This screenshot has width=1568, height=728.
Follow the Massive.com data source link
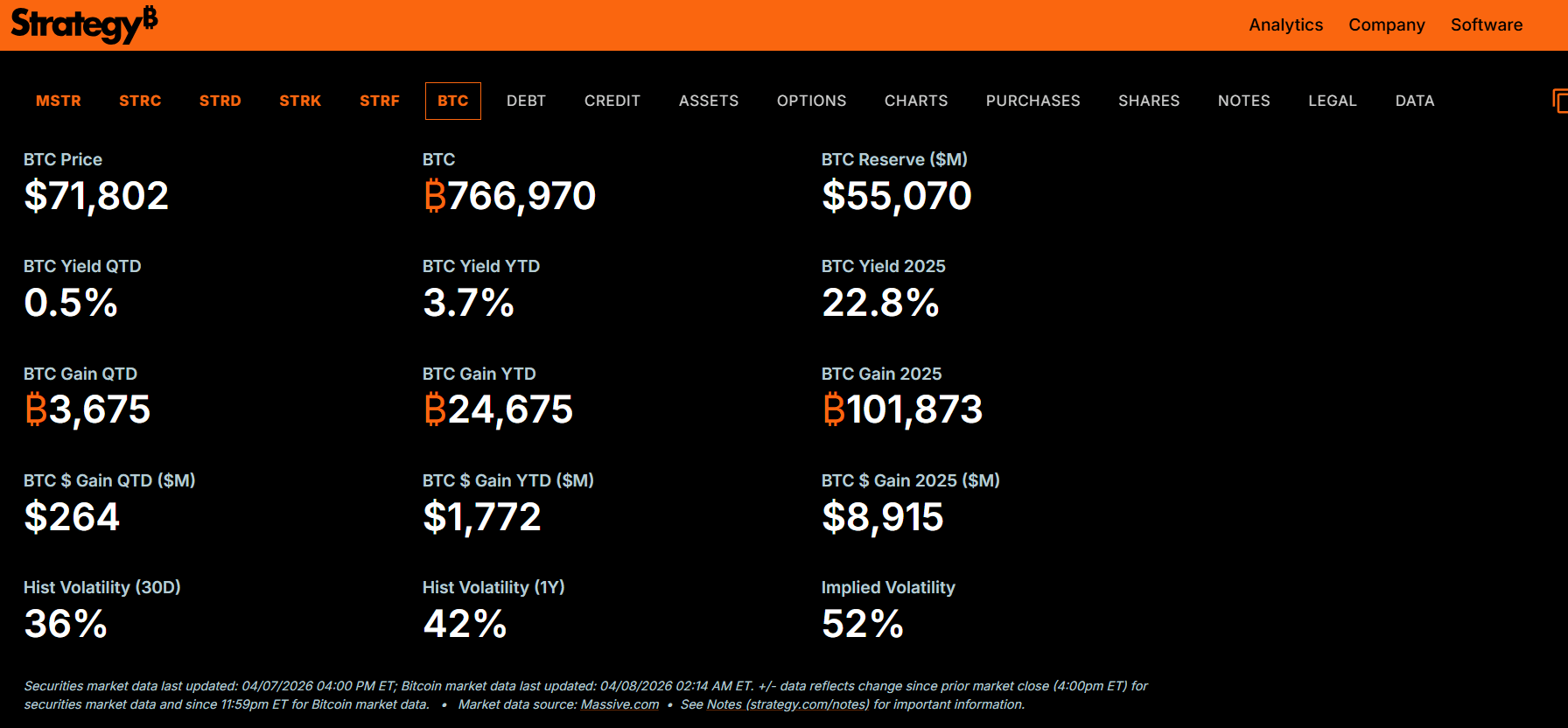pyautogui.click(x=619, y=704)
